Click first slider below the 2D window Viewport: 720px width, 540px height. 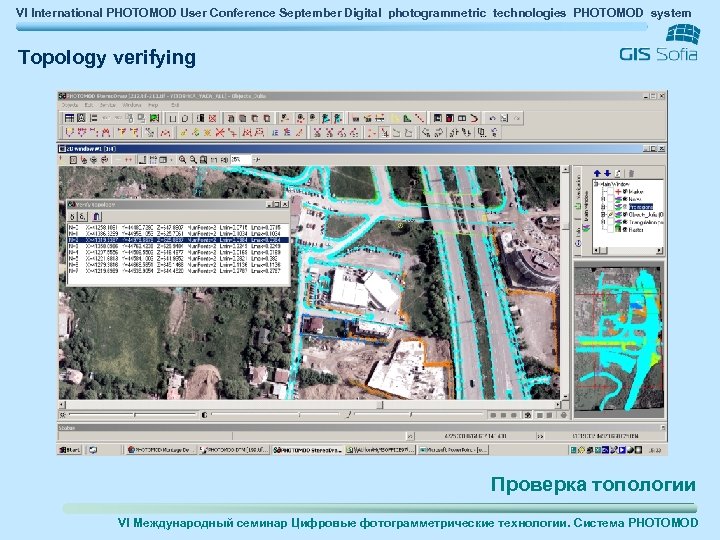point(134,415)
